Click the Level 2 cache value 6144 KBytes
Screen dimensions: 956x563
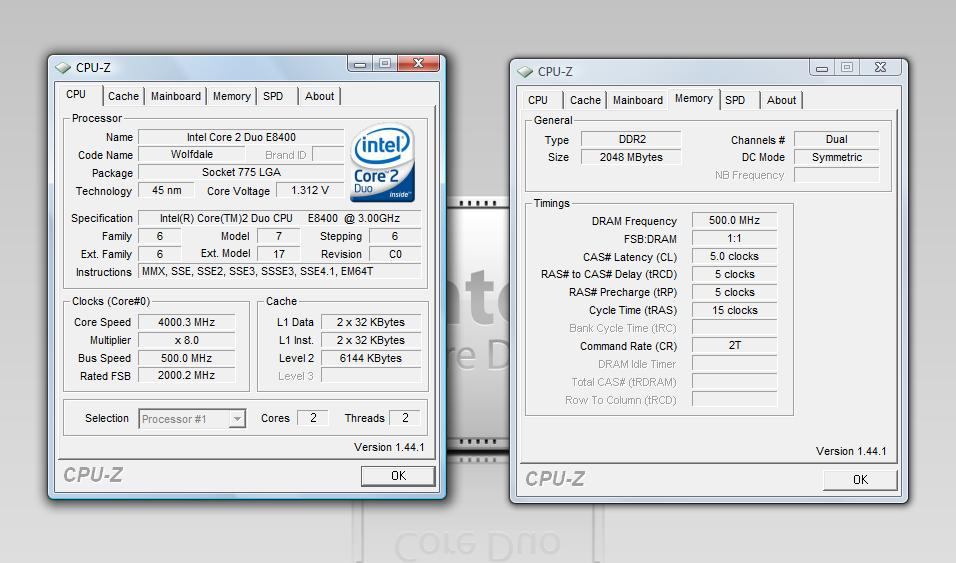(371, 358)
